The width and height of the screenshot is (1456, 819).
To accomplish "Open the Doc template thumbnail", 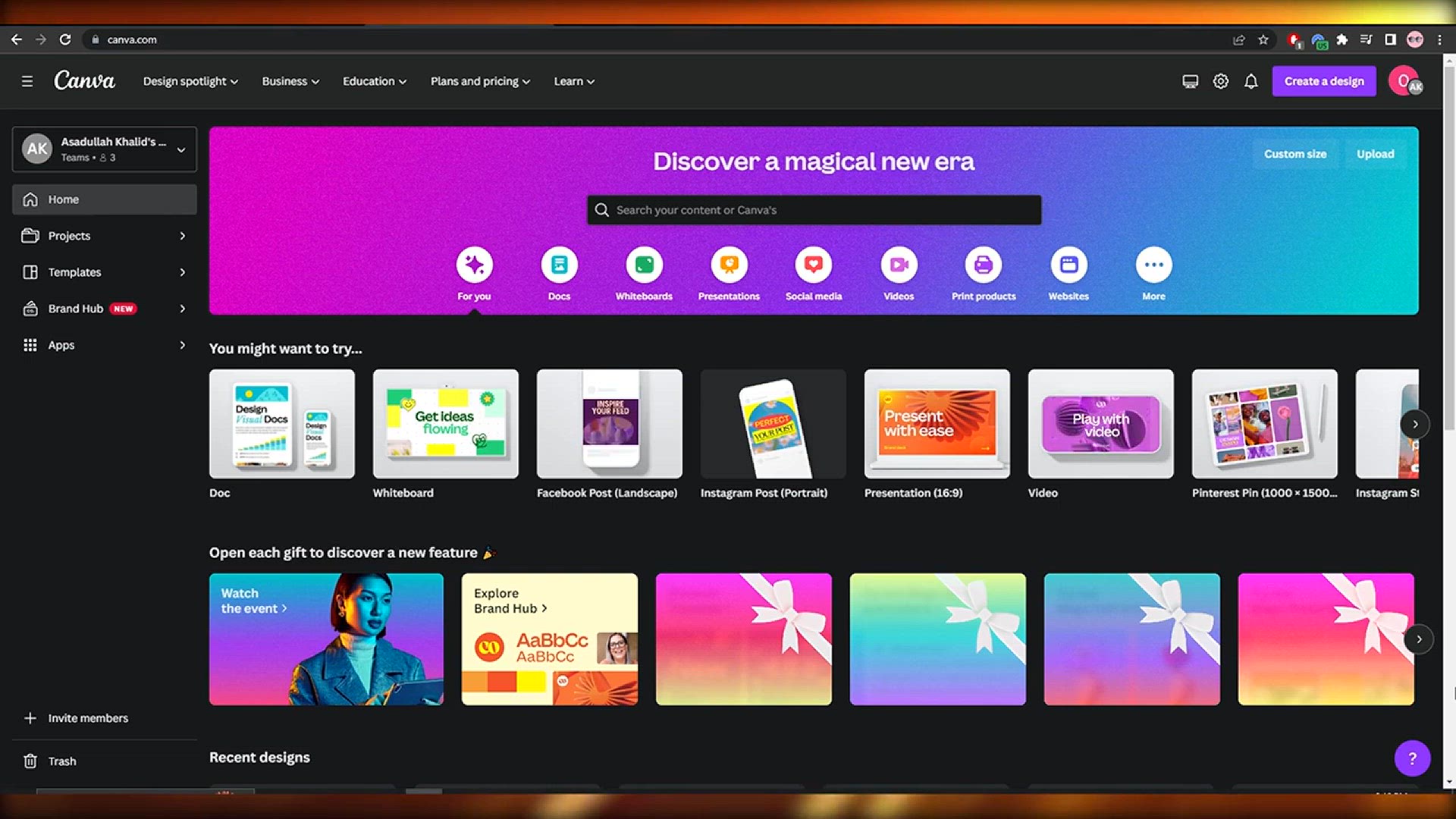I will point(282,424).
